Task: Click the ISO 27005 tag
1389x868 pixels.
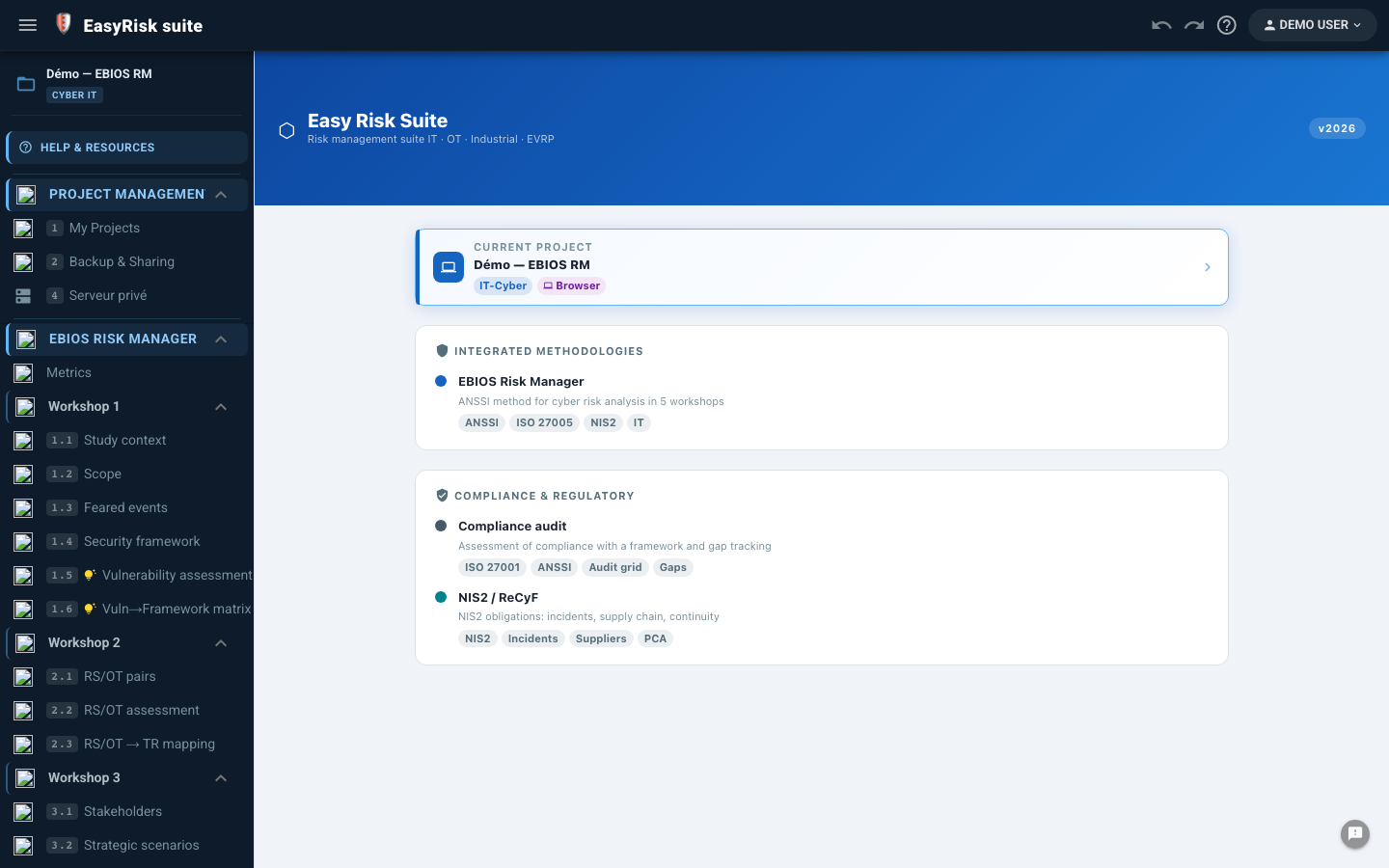Action: 544,422
